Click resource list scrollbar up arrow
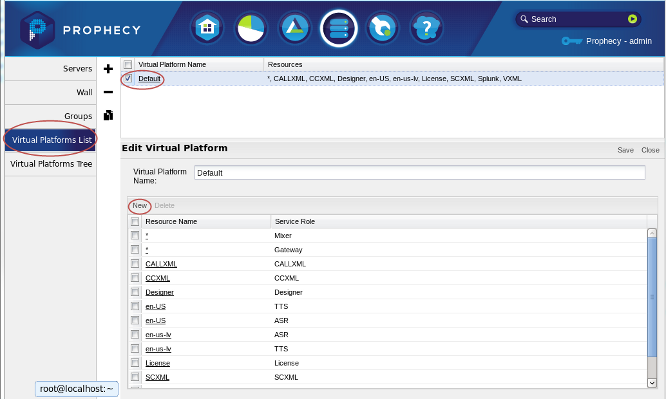 point(652,233)
